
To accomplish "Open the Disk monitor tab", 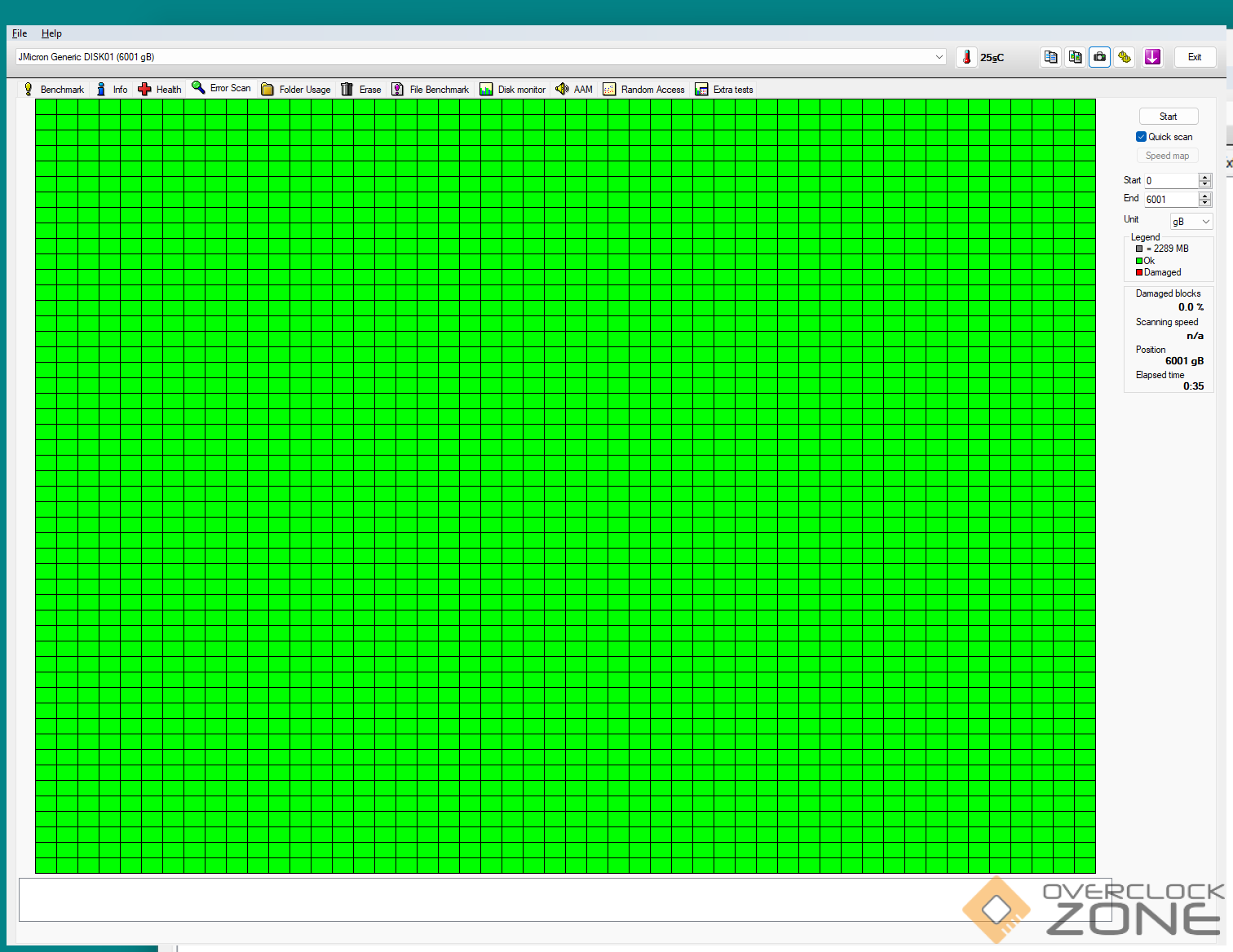I will (513, 90).
